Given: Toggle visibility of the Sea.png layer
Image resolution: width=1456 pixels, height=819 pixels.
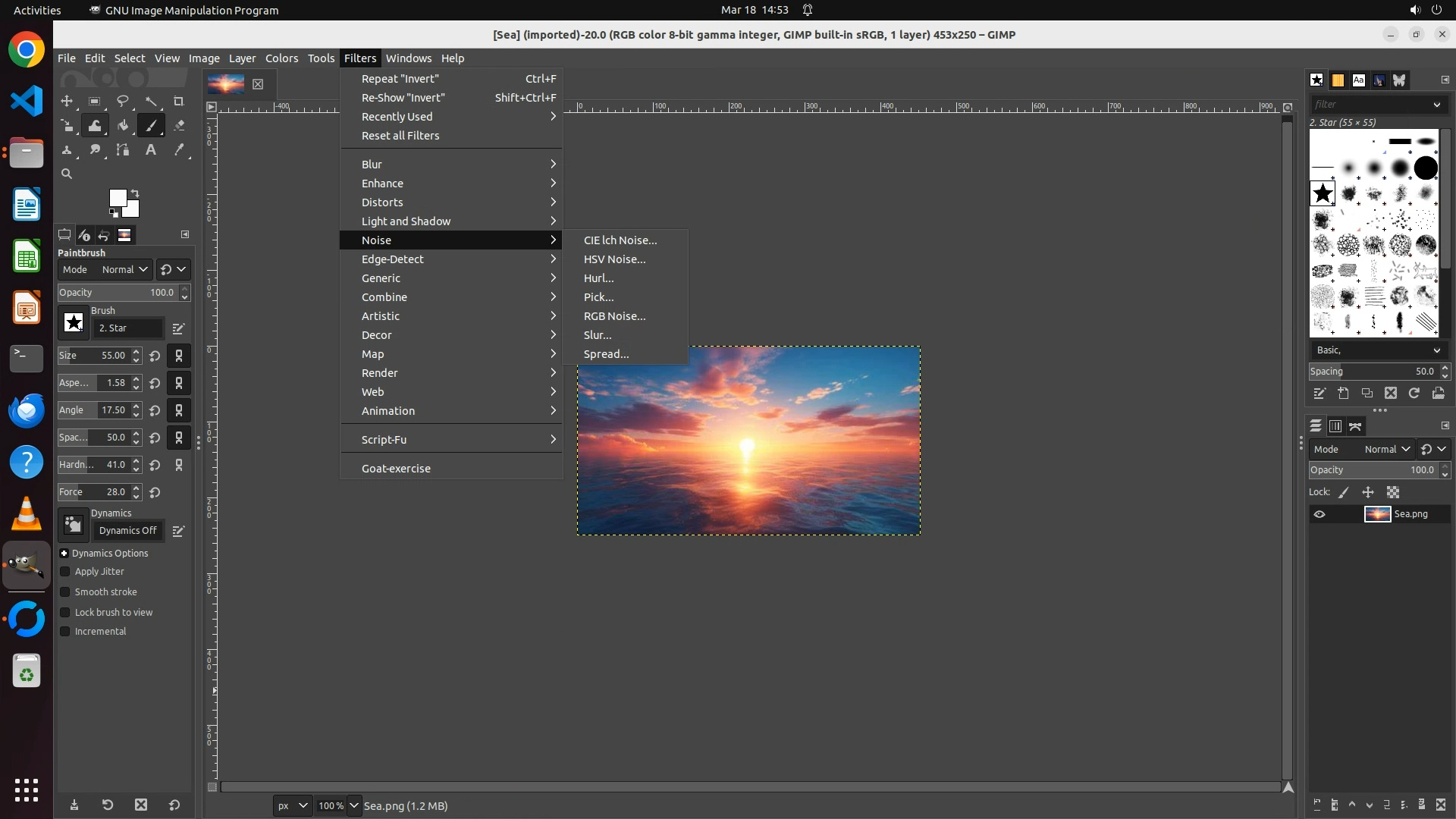Looking at the screenshot, I should [1319, 514].
